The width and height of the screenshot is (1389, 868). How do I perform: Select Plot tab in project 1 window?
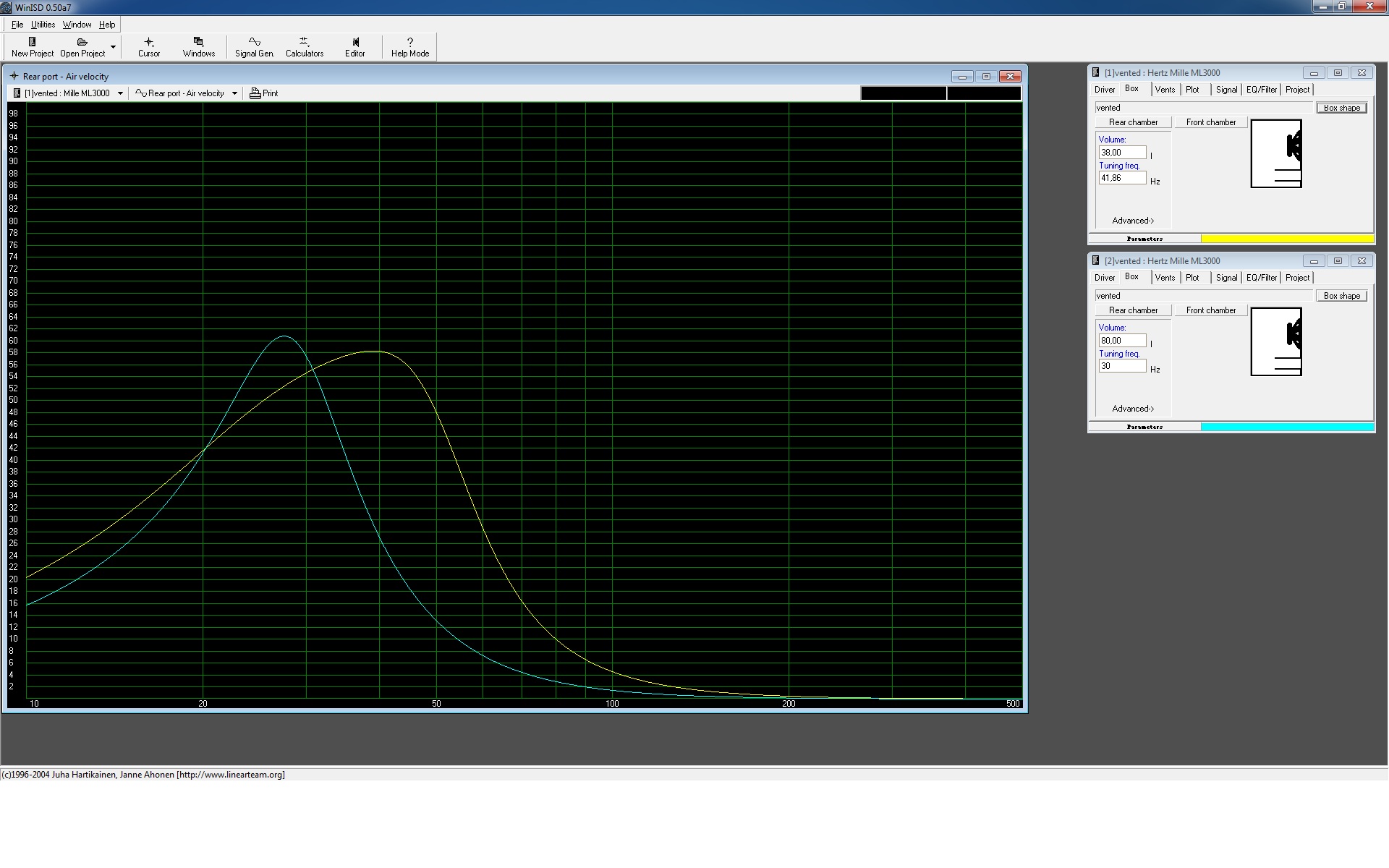pos(1192,90)
